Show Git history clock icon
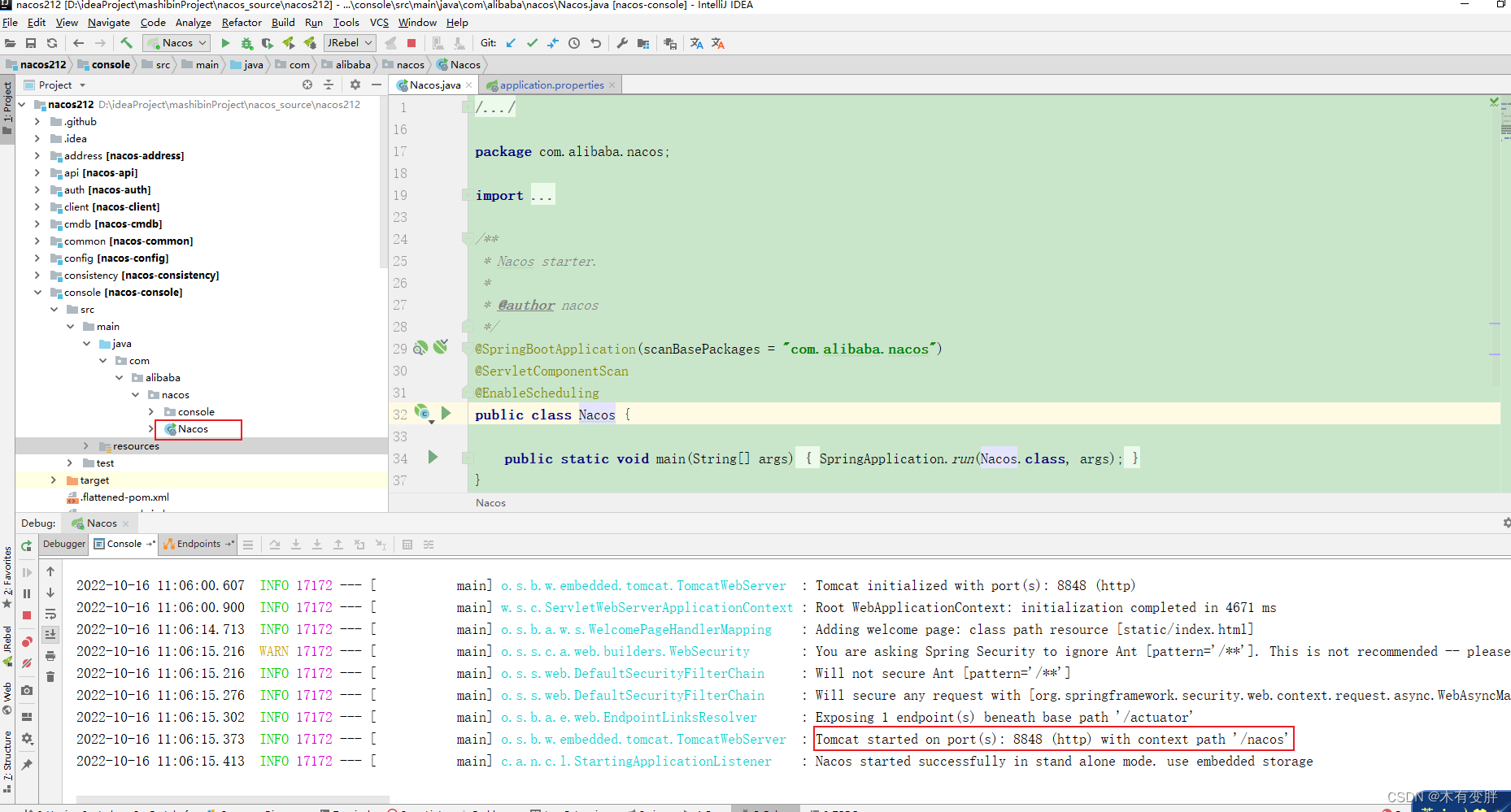Image resolution: width=1511 pixels, height=812 pixels. click(574, 43)
